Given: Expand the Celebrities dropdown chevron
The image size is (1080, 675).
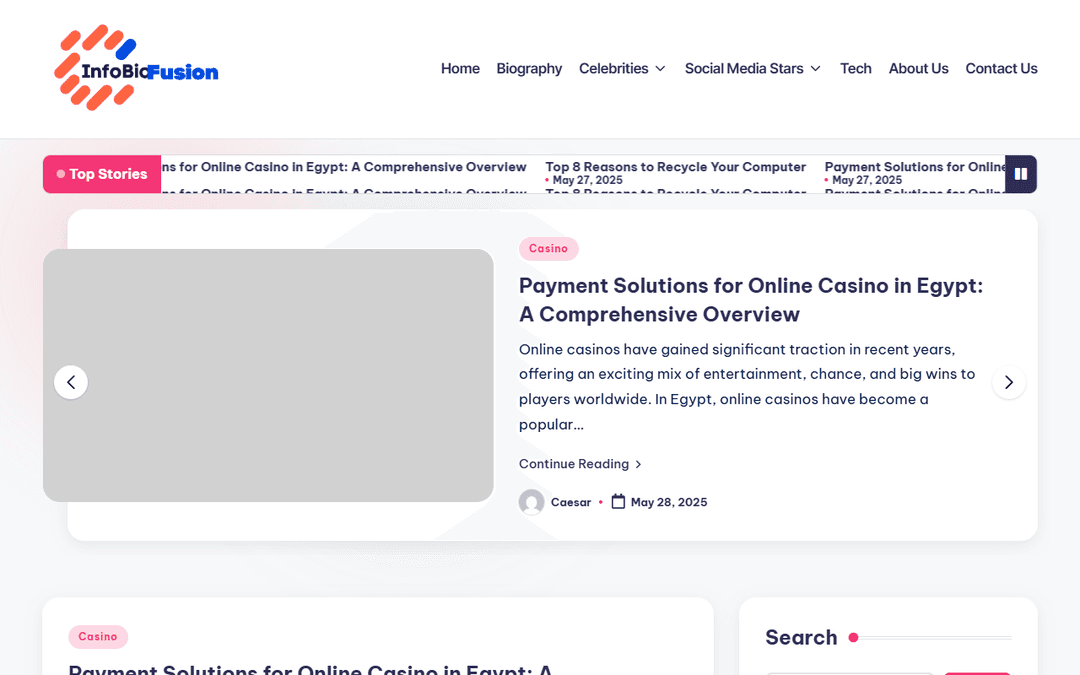Looking at the screenshot, I should (x=660, y=69).
